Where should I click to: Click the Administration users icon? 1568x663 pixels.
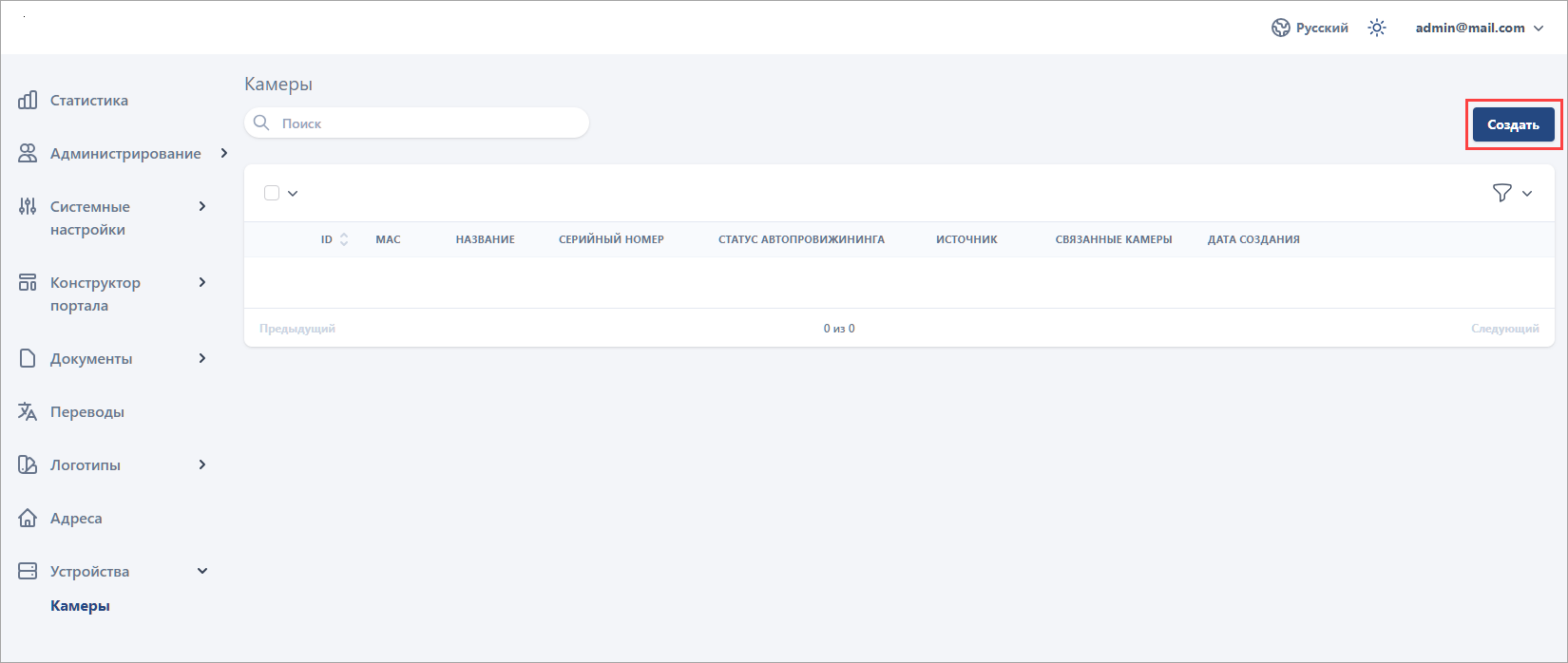28,153
